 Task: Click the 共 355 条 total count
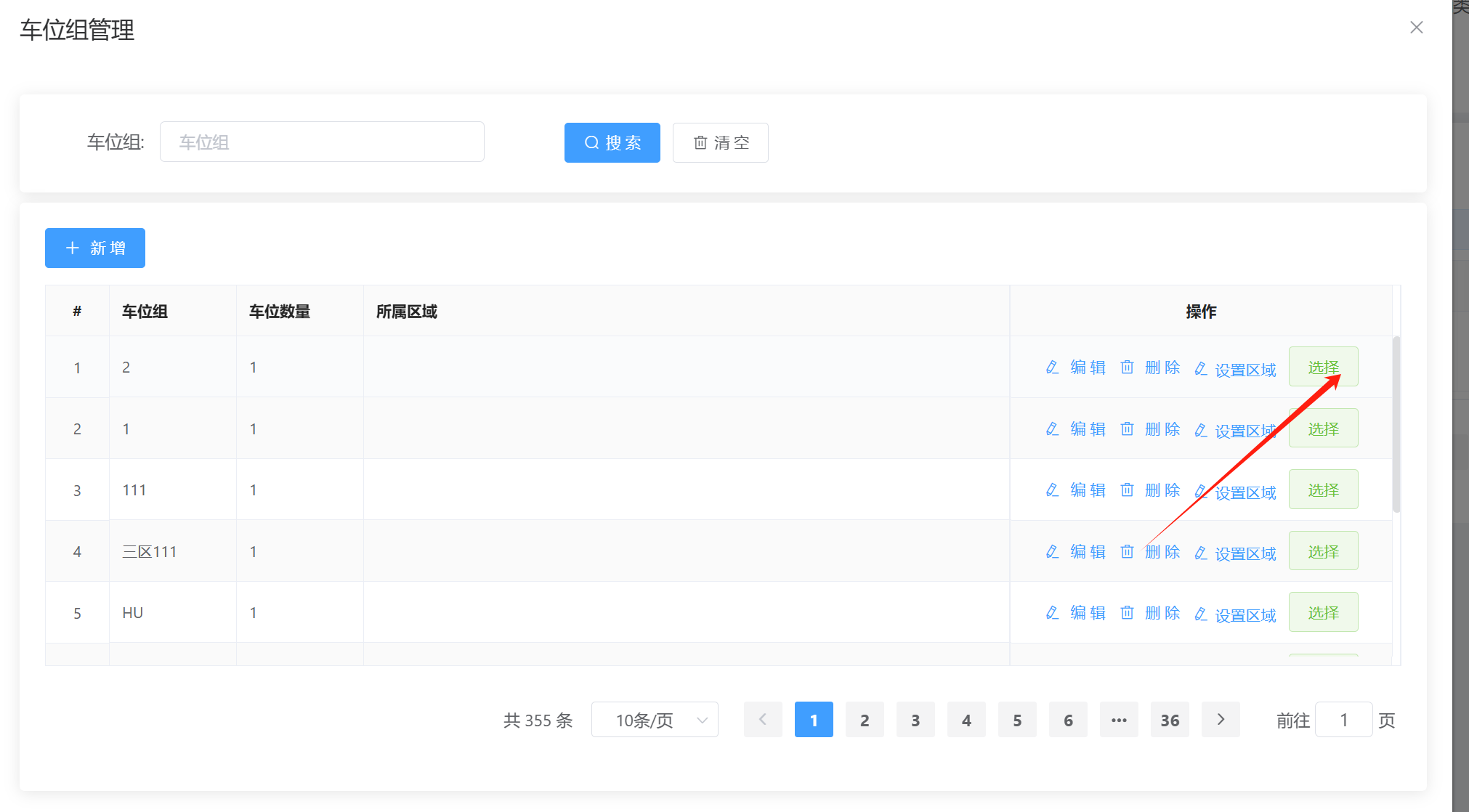pyautogui.click(x=538, y=720)
